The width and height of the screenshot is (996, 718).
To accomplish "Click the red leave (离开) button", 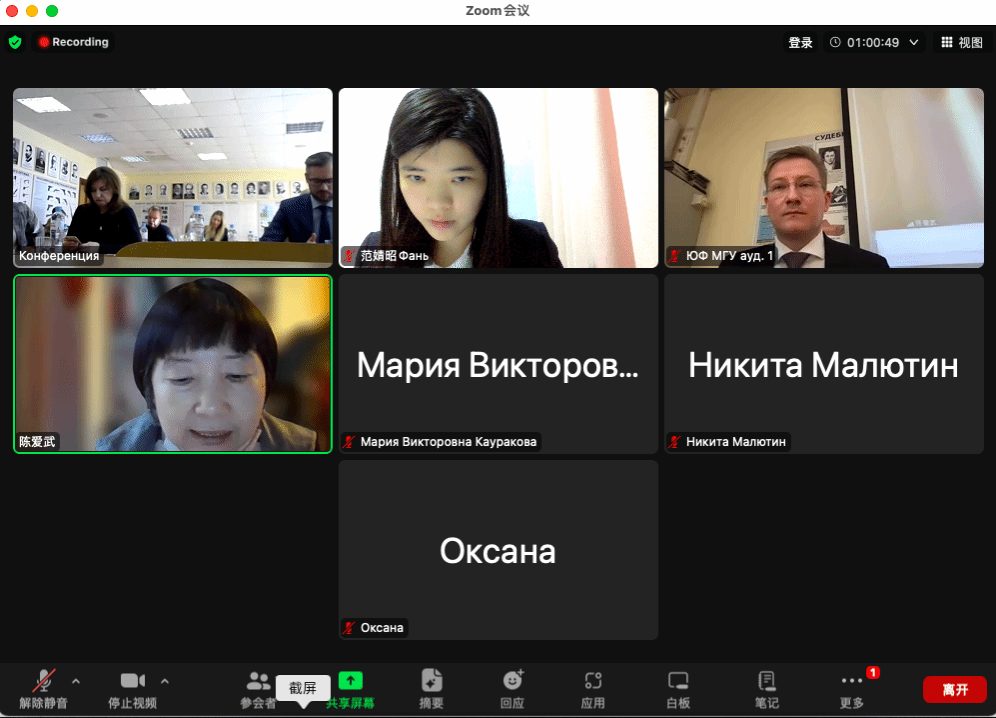I will (x=954, y=689).
